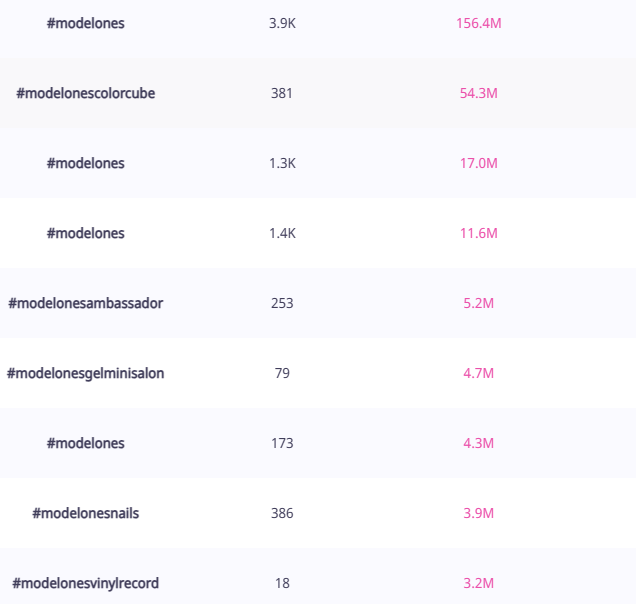This screenshot has height=604, width=636.
Task: Open the #modelonescolorcube hashtag
Action: pyautogui.click(x=86, y=93)
